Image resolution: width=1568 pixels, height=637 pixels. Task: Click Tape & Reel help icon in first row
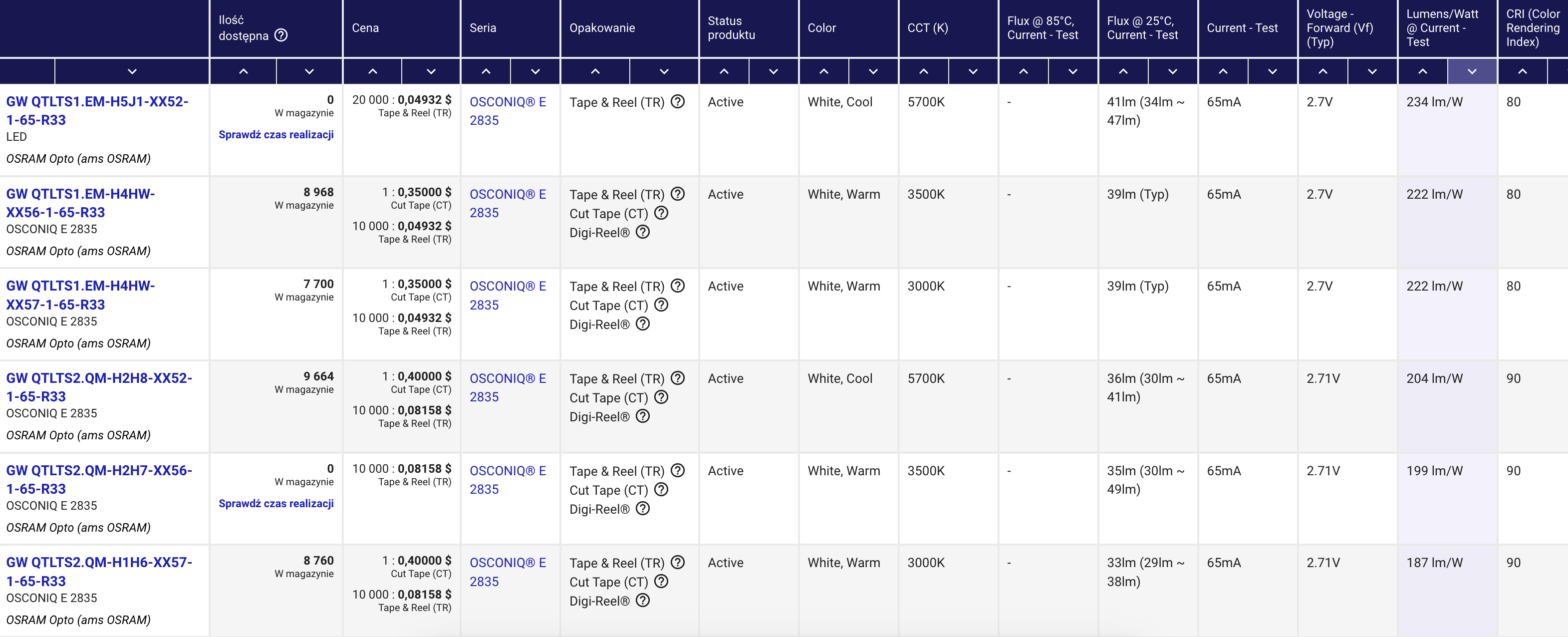tap(678, 102)
